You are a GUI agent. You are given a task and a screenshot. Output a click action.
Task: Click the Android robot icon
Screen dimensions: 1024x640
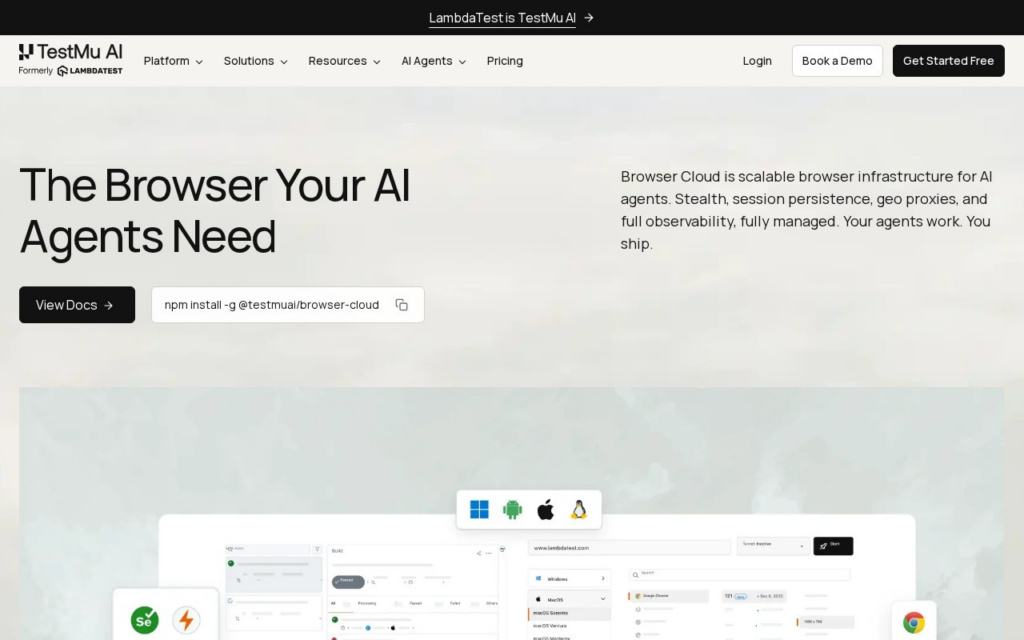click(513, 509)
